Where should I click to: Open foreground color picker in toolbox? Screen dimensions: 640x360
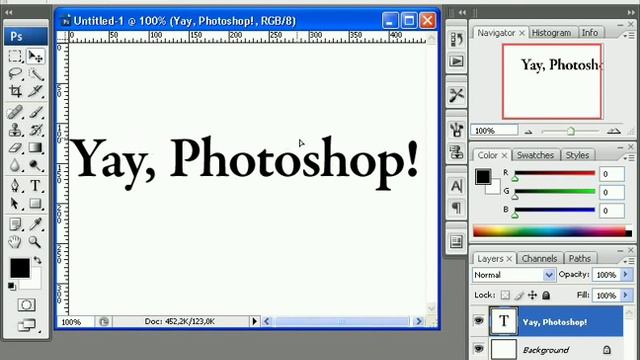pos(20,268)
